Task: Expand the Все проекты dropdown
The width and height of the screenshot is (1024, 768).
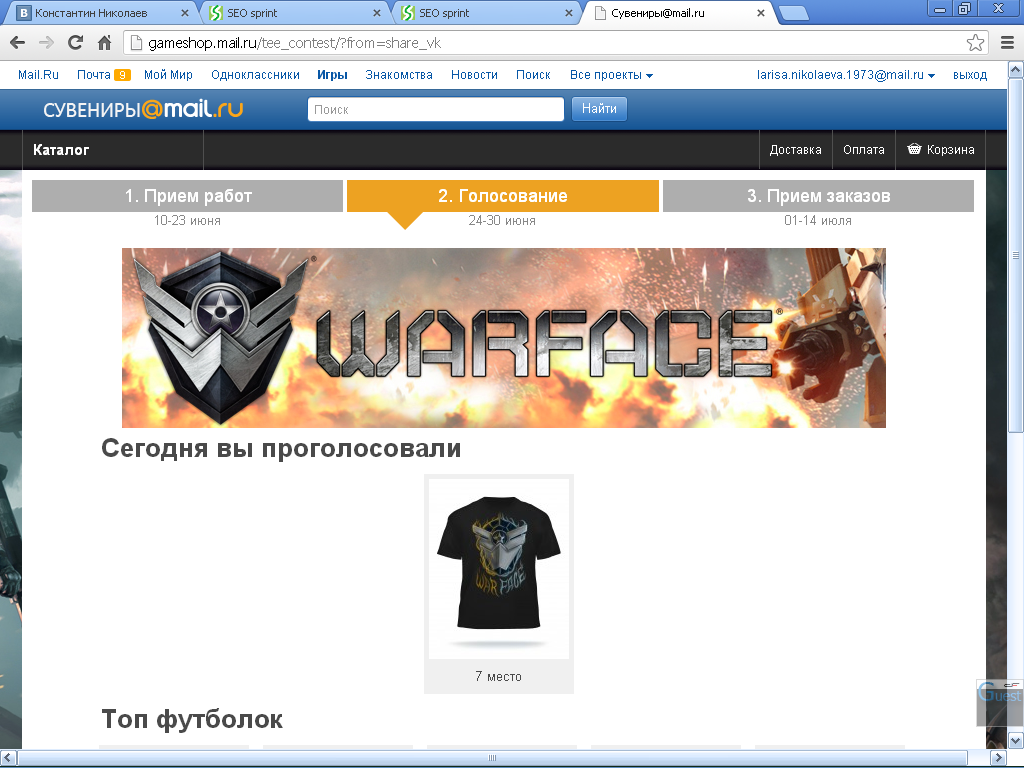Action: [611, 75]
